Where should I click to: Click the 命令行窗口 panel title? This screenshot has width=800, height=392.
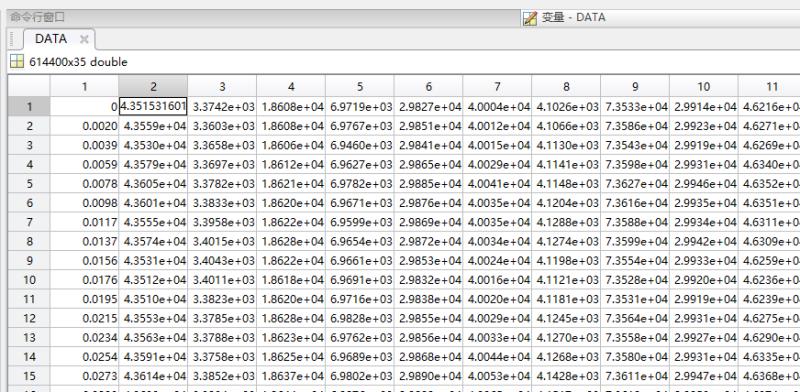click(x=38, y=17)
